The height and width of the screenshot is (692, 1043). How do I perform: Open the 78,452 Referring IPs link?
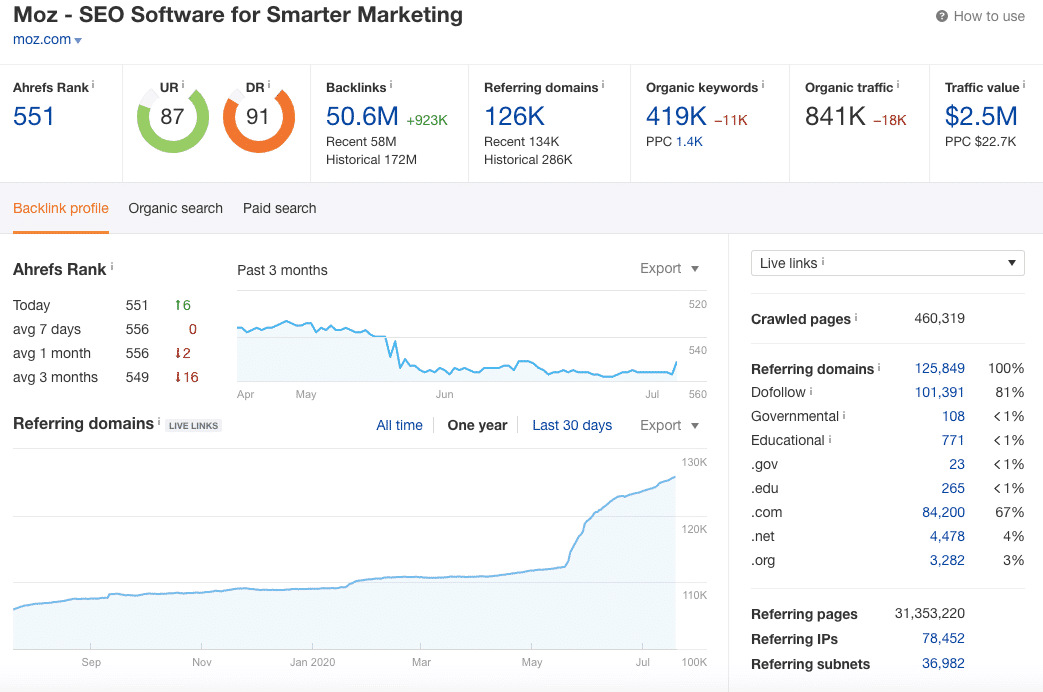(943, 638)
